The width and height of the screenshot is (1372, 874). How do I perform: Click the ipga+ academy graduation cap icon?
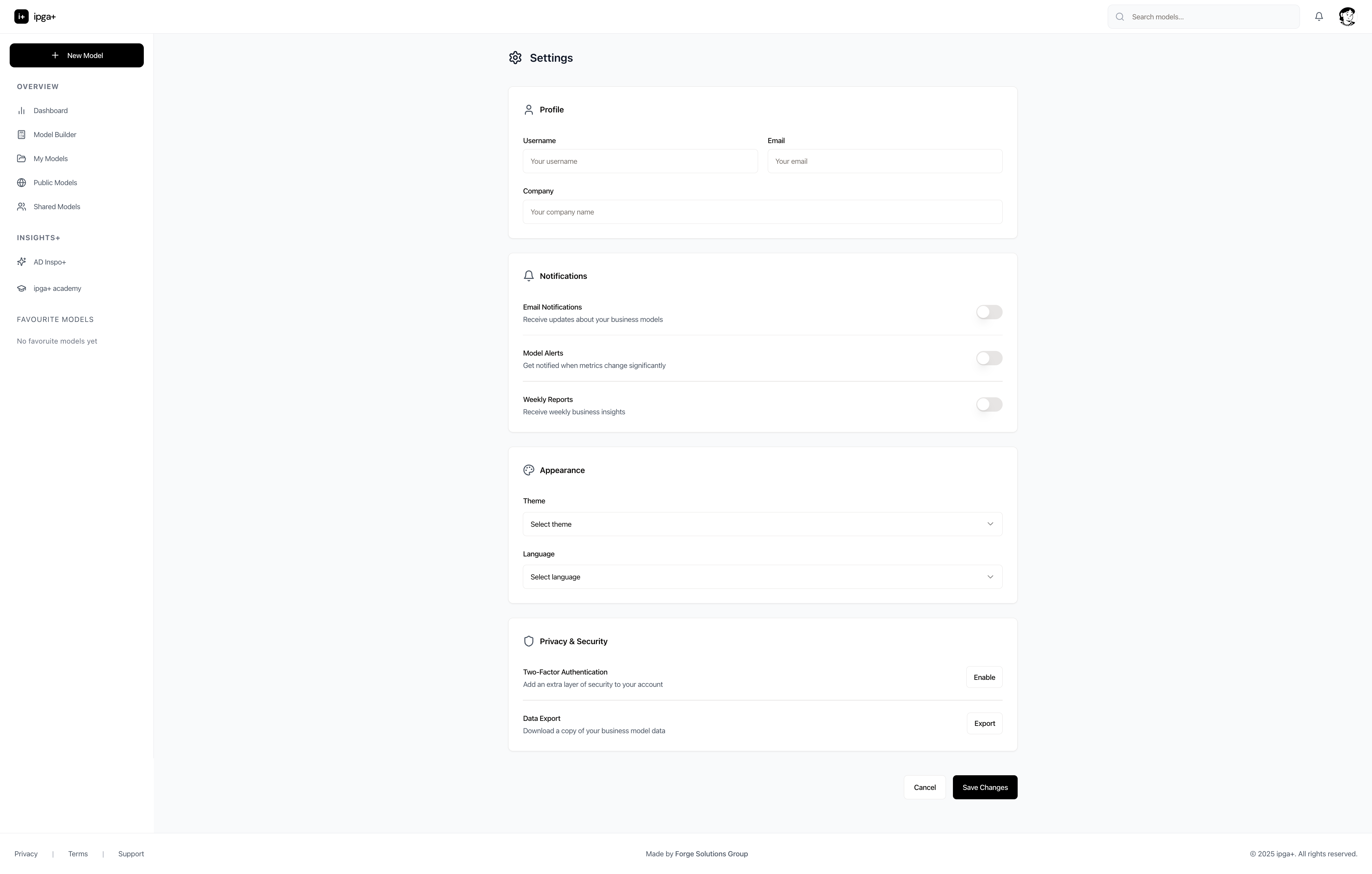pyautogui.click(x=22, y=288)
